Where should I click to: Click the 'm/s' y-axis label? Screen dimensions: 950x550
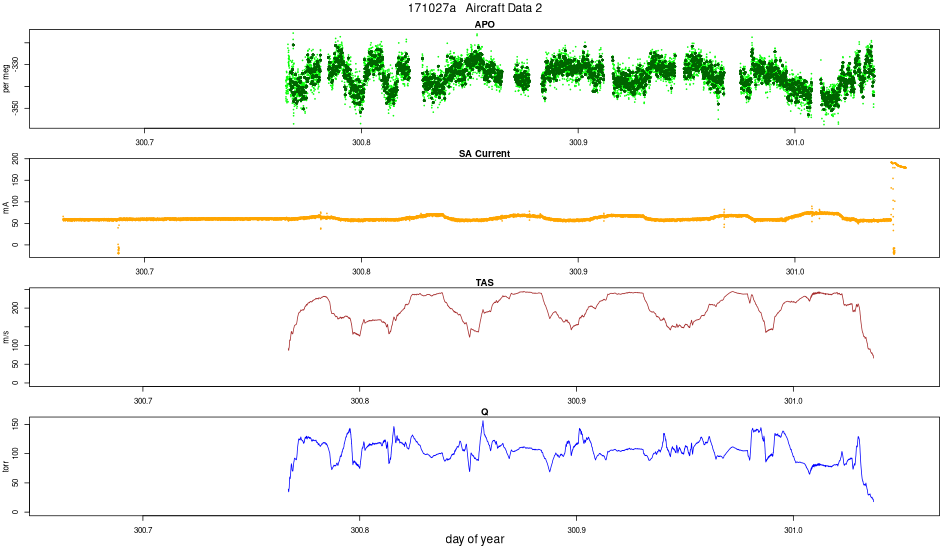[x=6, y=337]
